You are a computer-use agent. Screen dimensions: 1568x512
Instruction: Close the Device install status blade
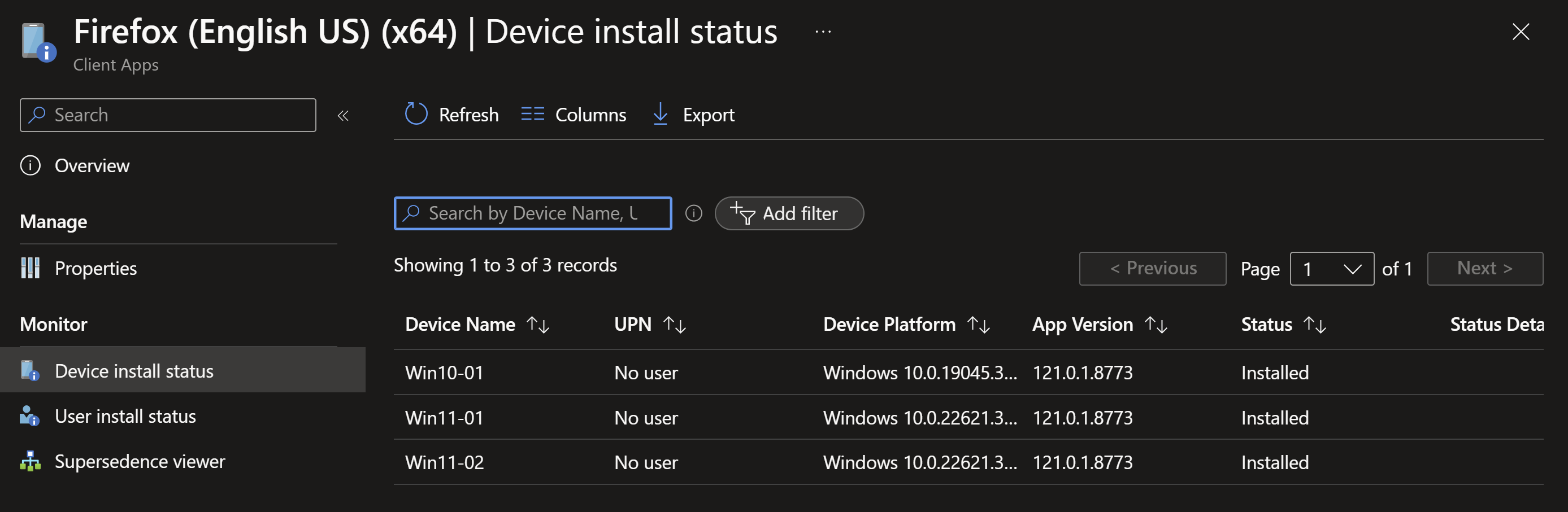click(1521, 32)
